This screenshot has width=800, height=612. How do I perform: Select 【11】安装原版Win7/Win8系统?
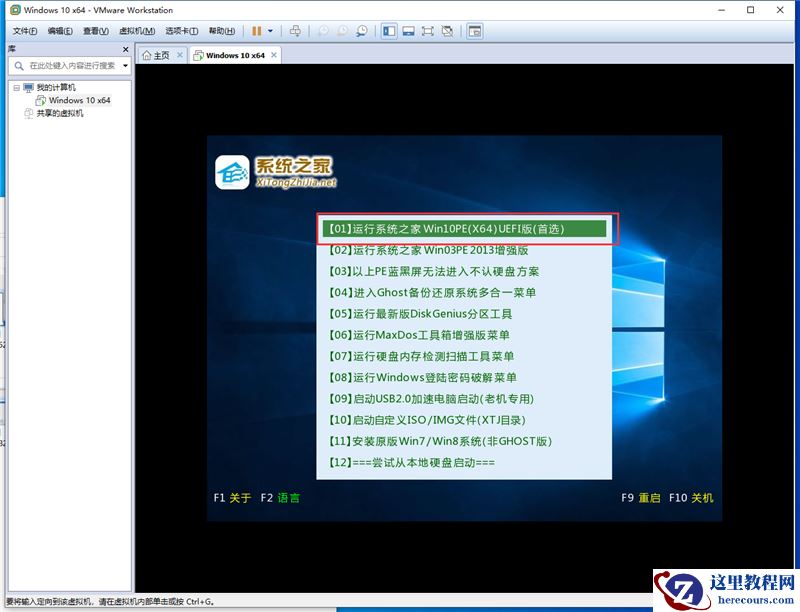pyautogui.click(x=440, y=441)
